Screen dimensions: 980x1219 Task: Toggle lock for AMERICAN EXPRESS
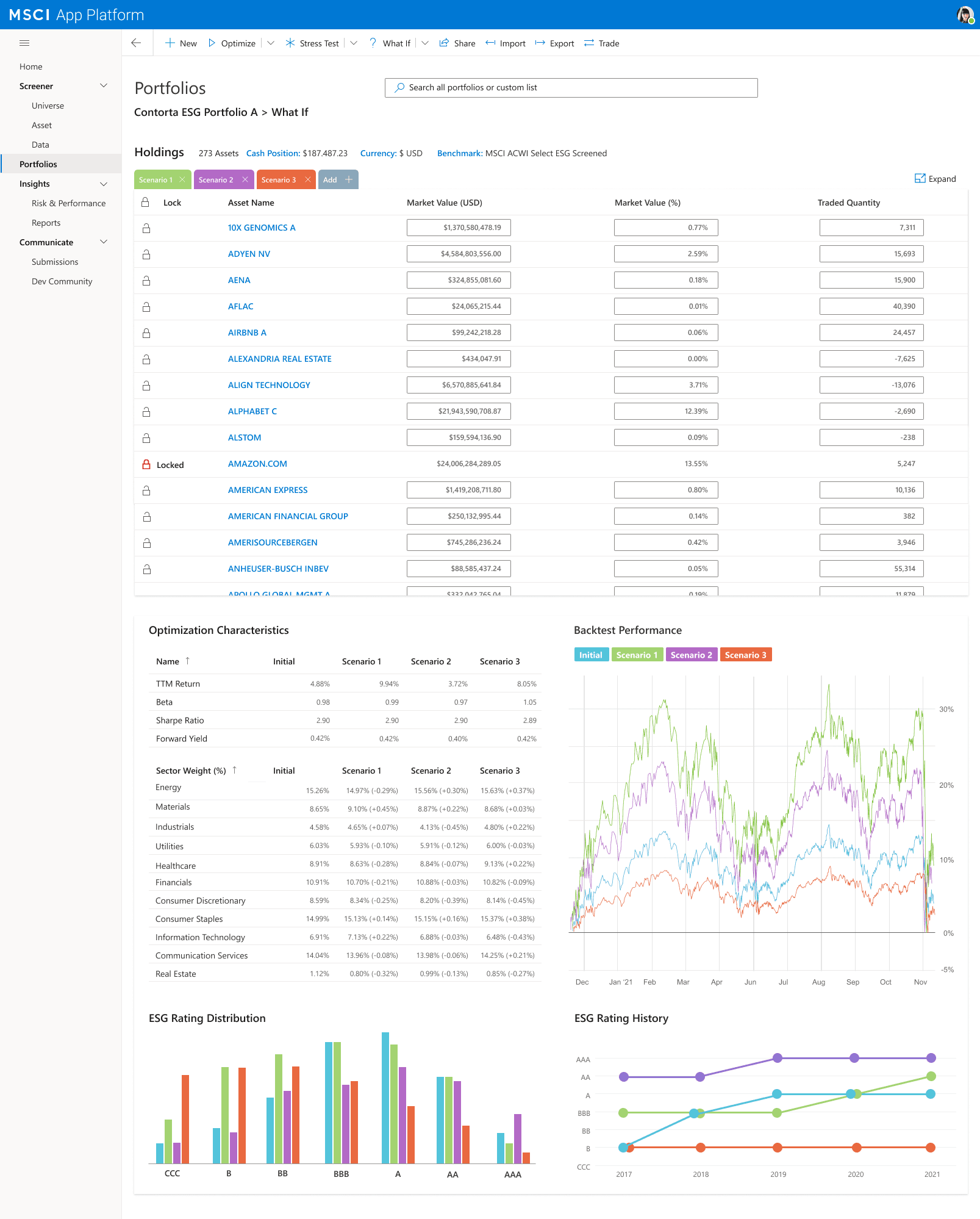click(146, 491)
